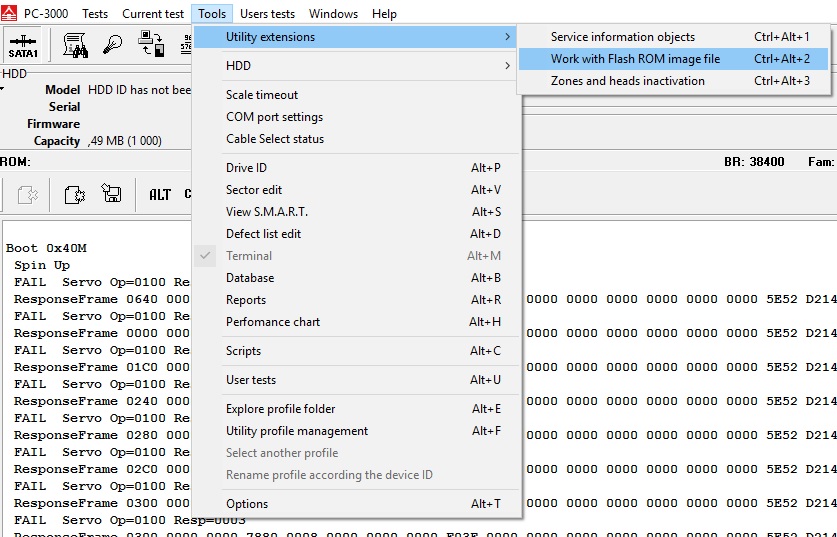Select Work with Flash ROM image file
Viewport: 837px width, 537px height.
tap(673, 59)
